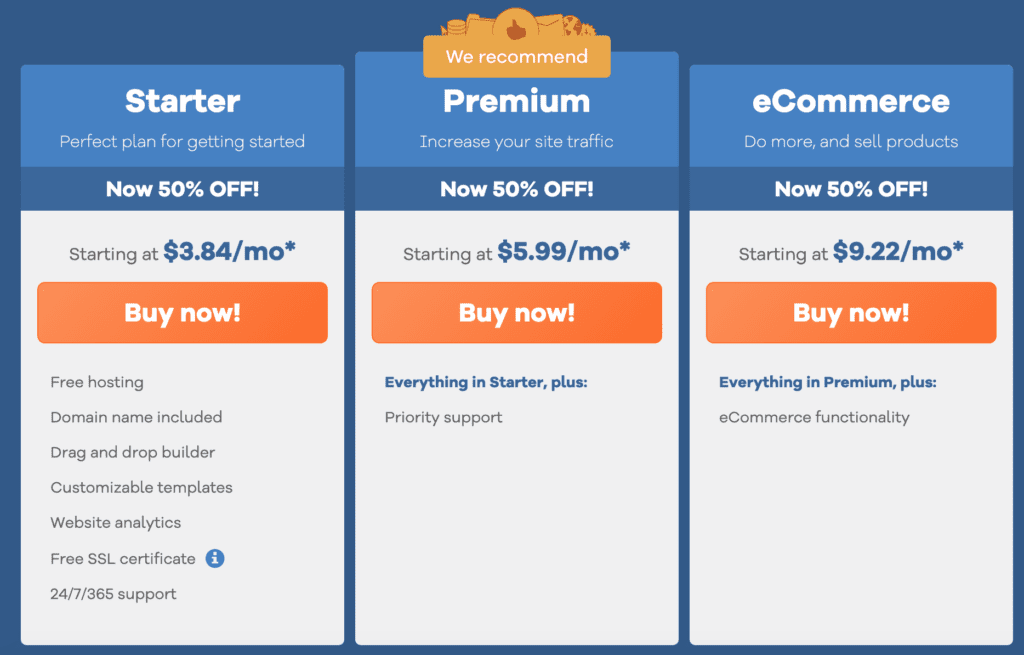Click Buy now for Starter plan

tap(182, 312)
